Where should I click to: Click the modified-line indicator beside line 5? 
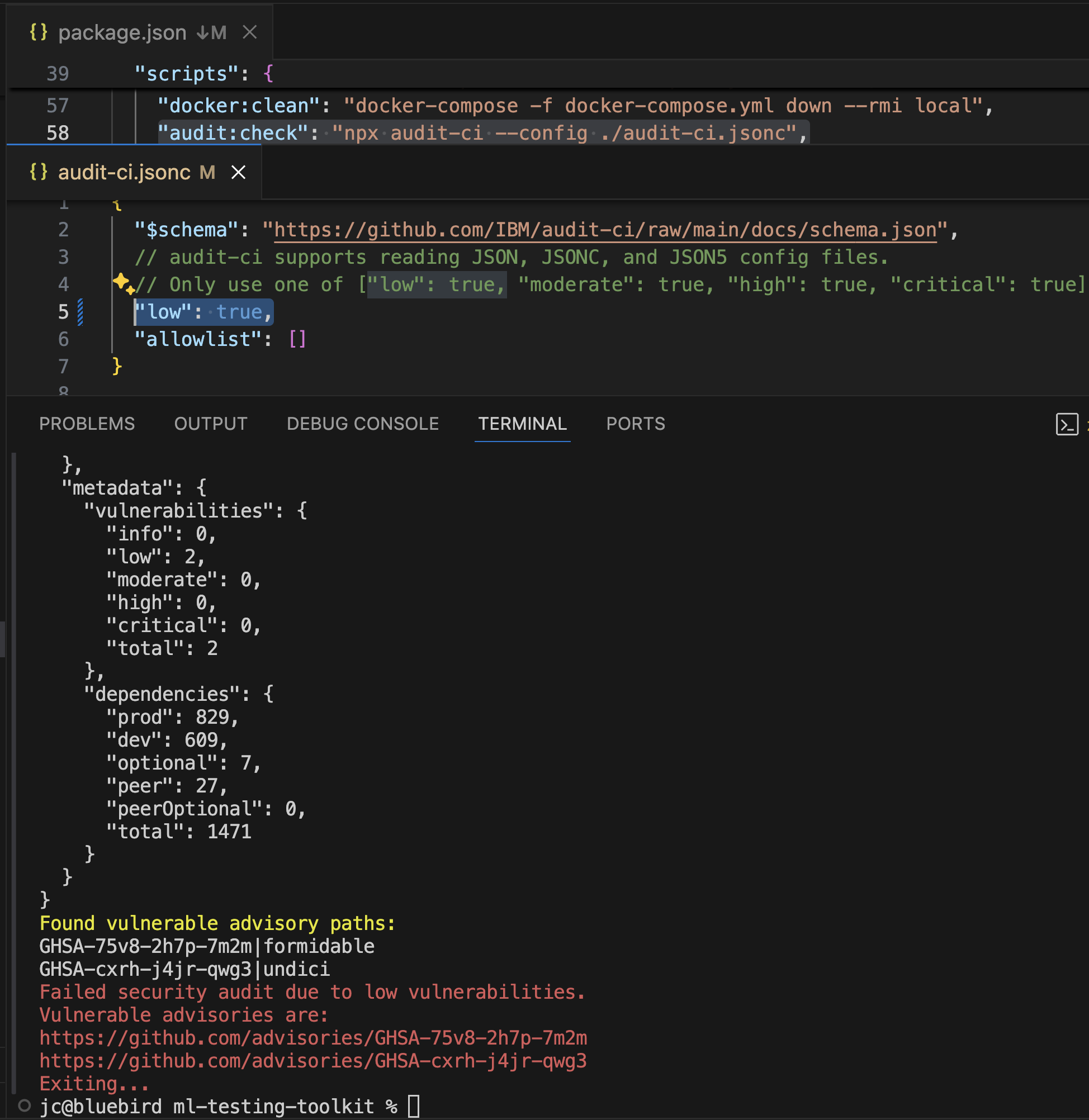pyautogui.click(x=81, y=312)
